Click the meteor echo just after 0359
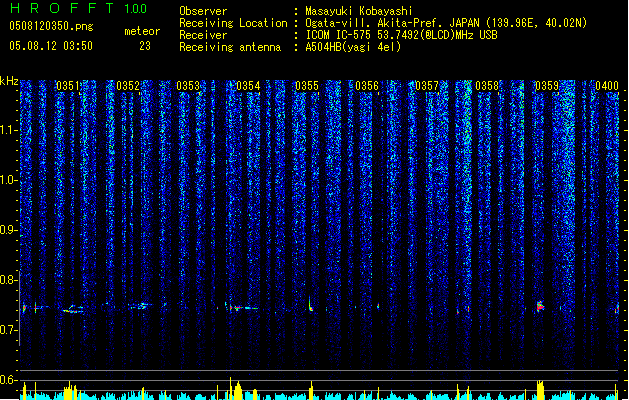The width and height of the screenshot is (629, 400). 540,306
